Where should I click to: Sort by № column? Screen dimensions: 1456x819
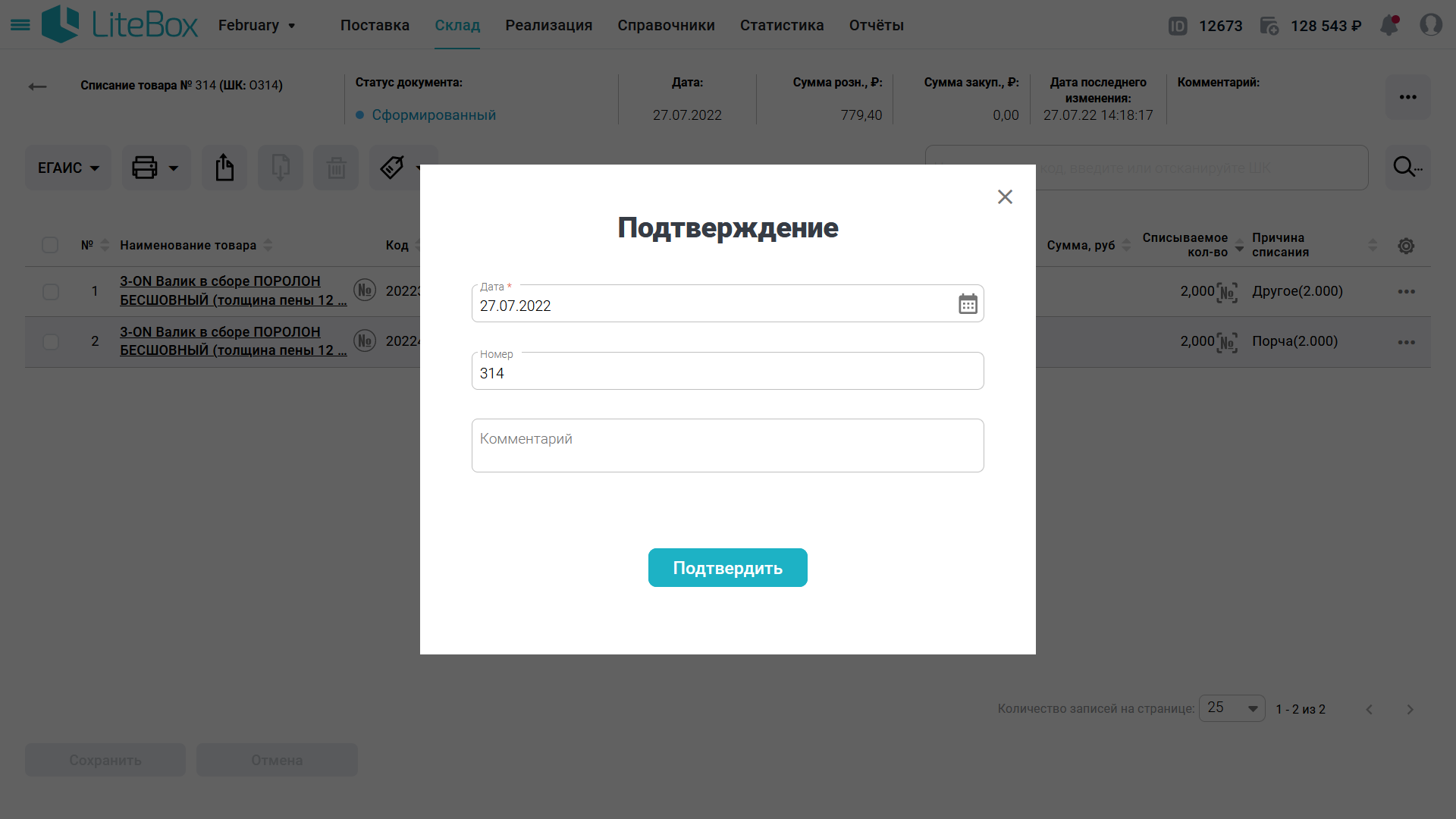tap(105, 245)
